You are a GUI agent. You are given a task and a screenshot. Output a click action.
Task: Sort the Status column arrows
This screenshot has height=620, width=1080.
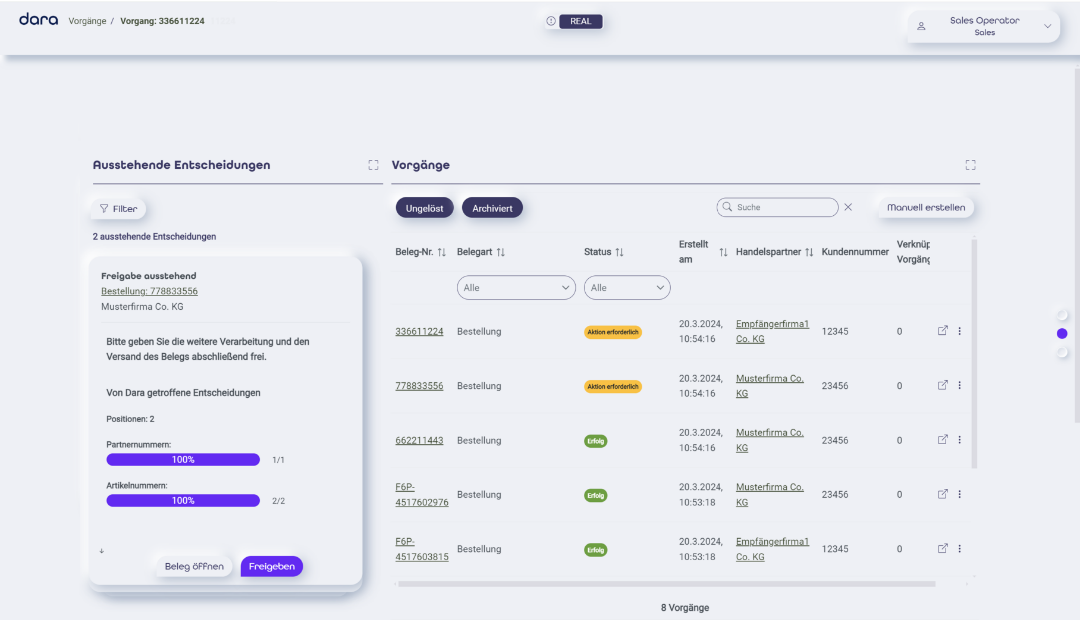pos(619,252)
